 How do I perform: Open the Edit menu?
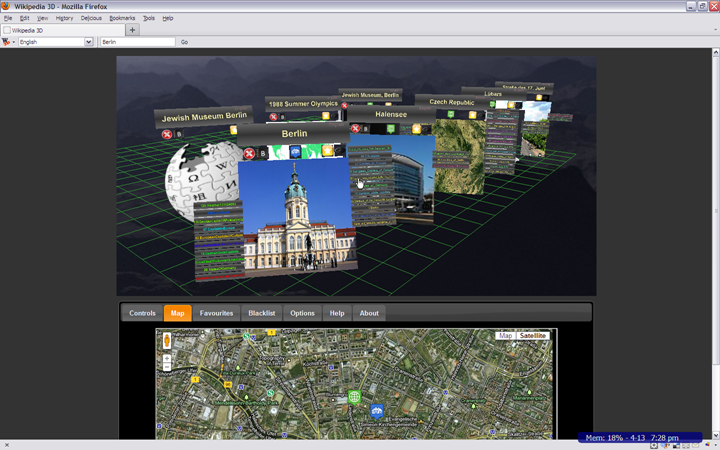point(25,18)
